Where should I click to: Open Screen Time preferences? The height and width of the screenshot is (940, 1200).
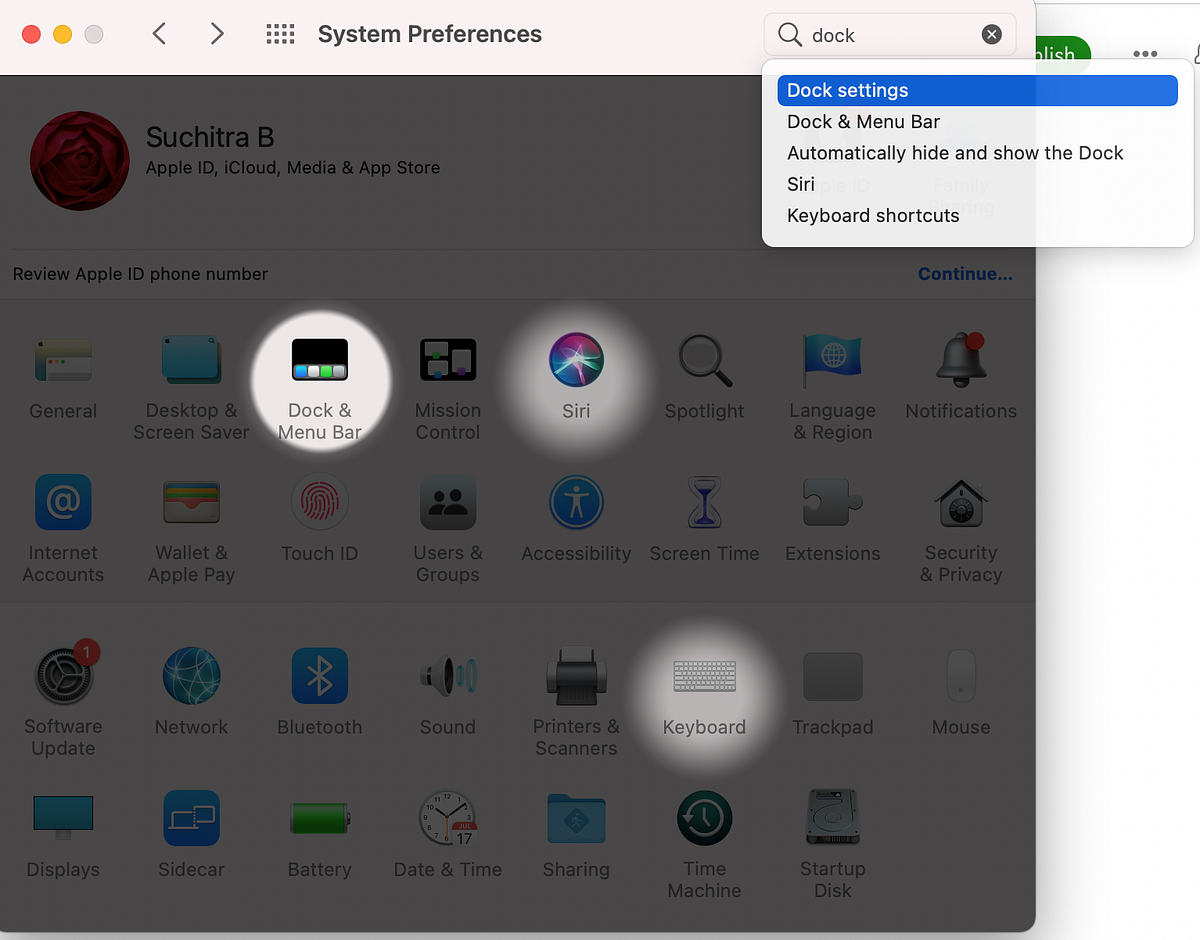pos(704,520)
